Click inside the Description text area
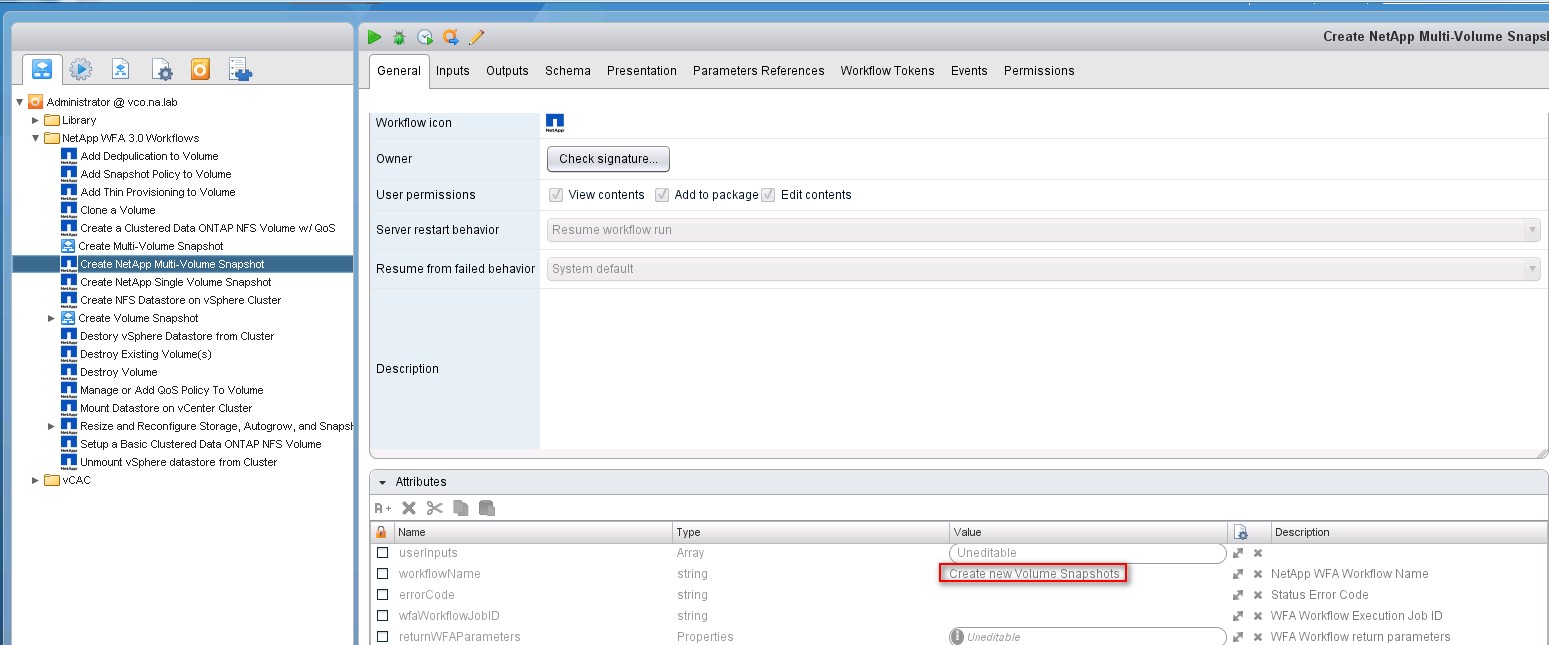The image size is (1549, 645). (1044, 369)
